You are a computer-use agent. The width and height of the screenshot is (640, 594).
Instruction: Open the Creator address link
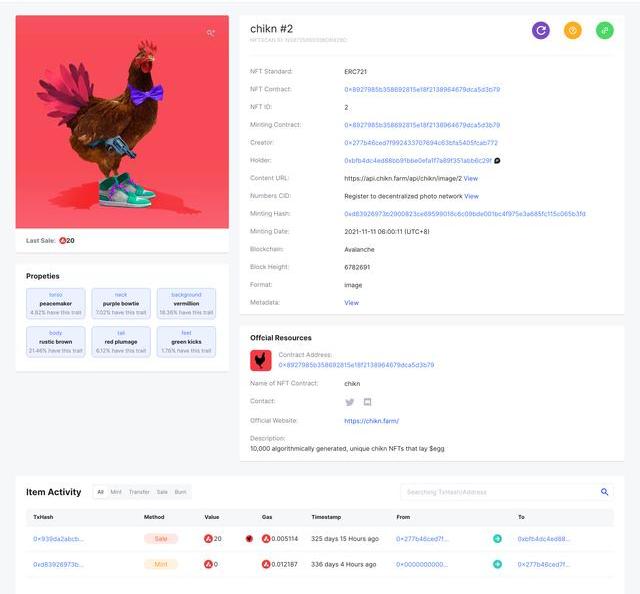421,142
